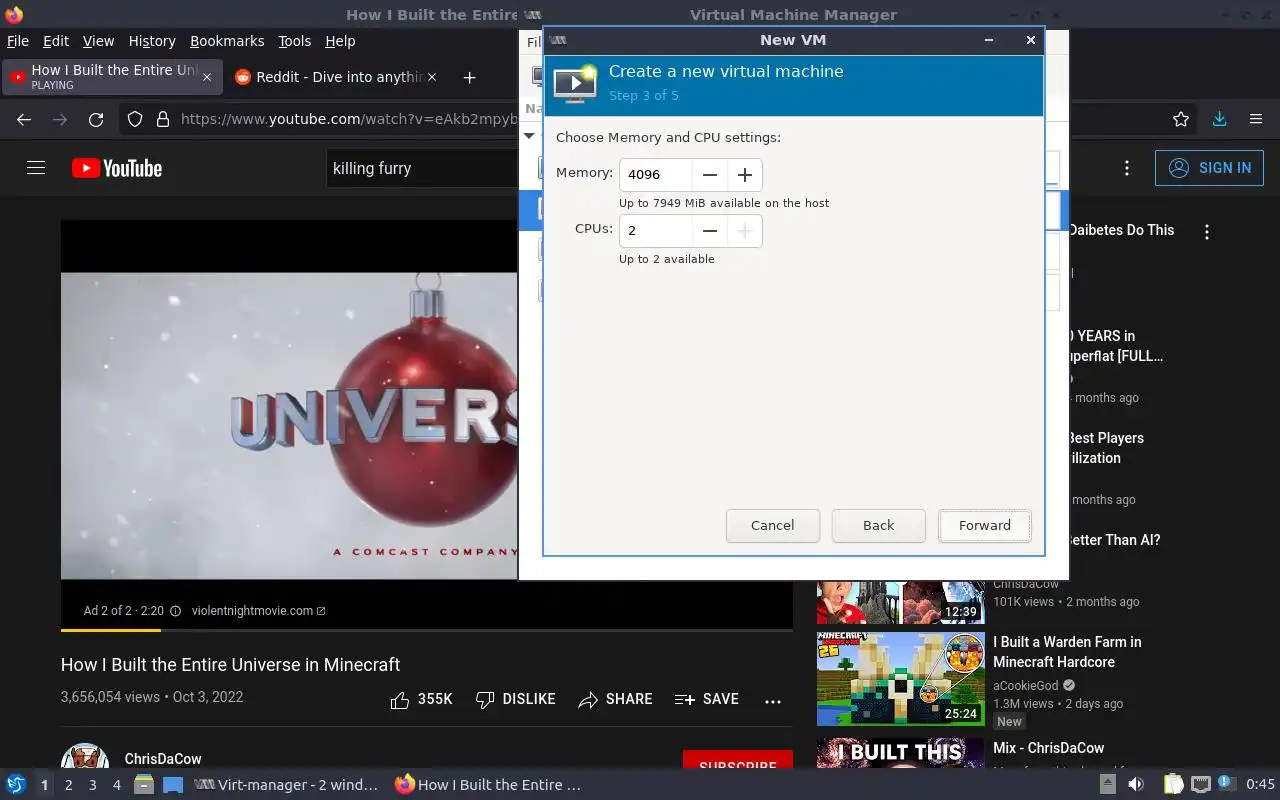This screenshot has height=800, width=1280.
Task: Click network connection tray icon
Action: coord(1201,785)
